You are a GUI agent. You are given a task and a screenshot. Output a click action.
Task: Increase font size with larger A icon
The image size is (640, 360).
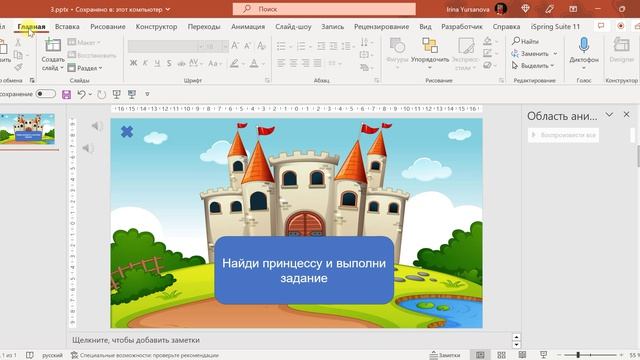coord(235,45)
